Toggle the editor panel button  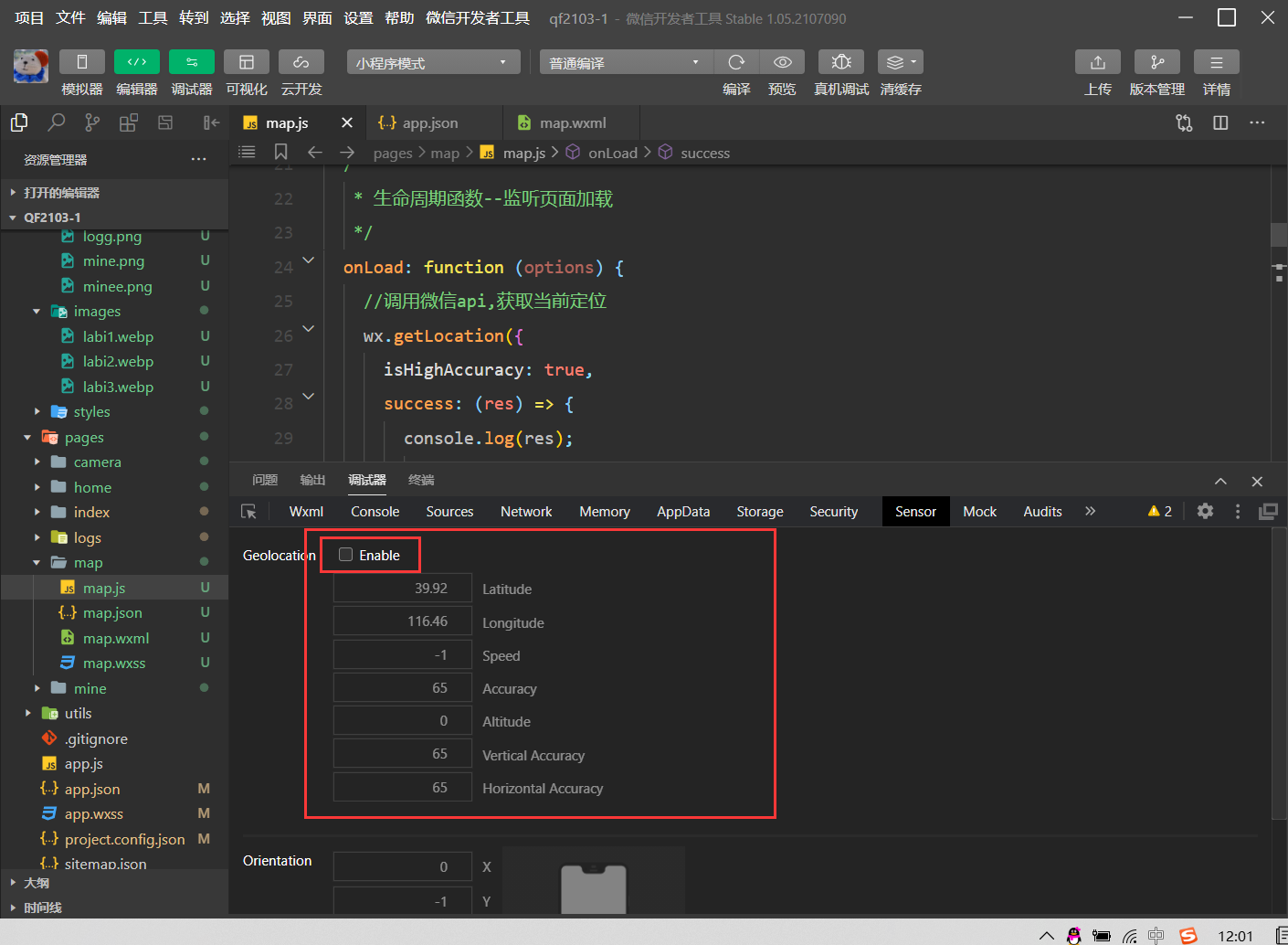coord(137,62)
